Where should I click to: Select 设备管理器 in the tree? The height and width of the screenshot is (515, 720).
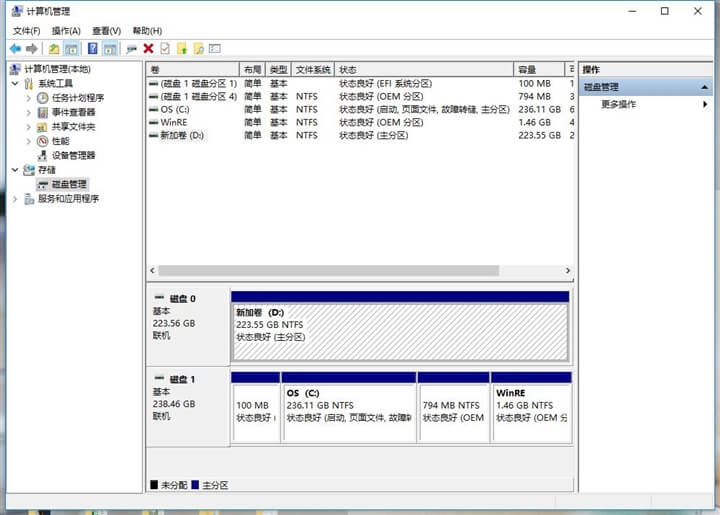(73, 155)
